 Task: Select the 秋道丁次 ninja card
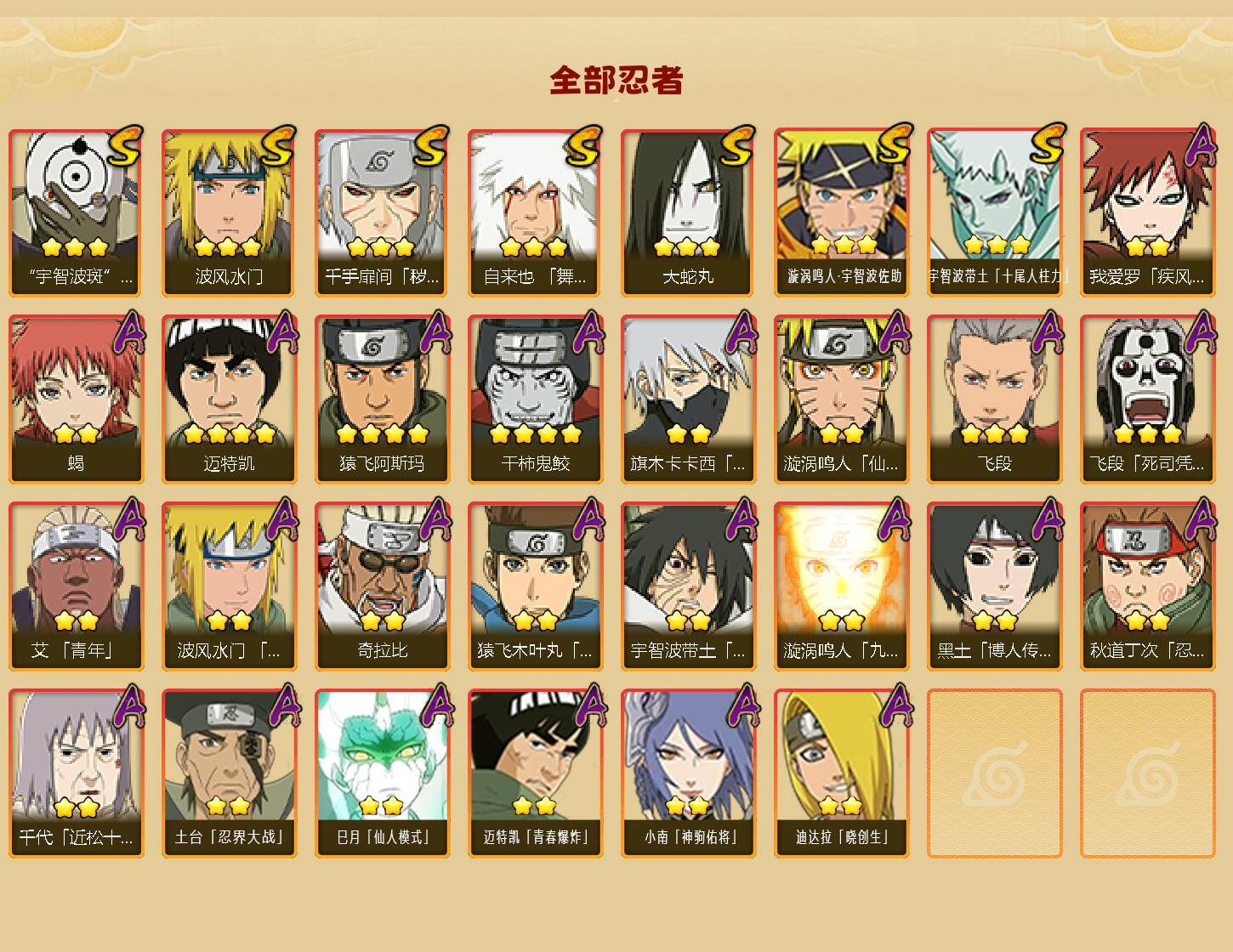pos(1148,586)
